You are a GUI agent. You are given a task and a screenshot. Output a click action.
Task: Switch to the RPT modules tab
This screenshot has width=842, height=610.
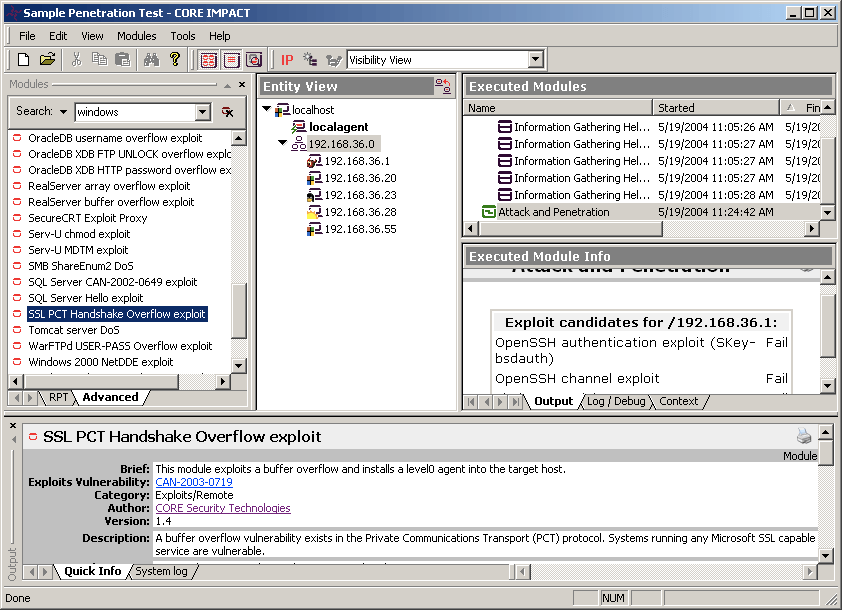click(x=58, y=397)
